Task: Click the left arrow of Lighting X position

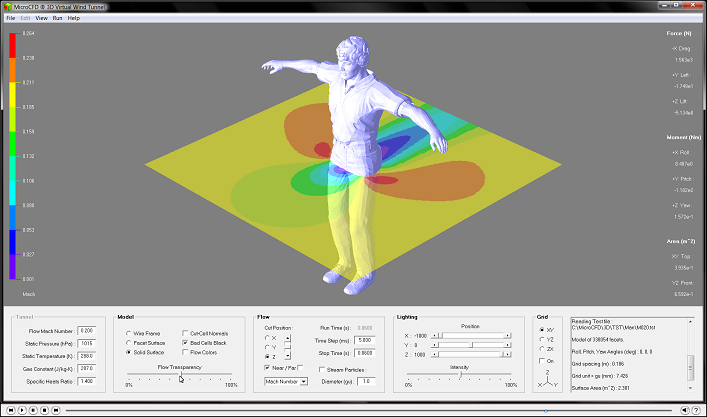Action: [x=435, y=336]
